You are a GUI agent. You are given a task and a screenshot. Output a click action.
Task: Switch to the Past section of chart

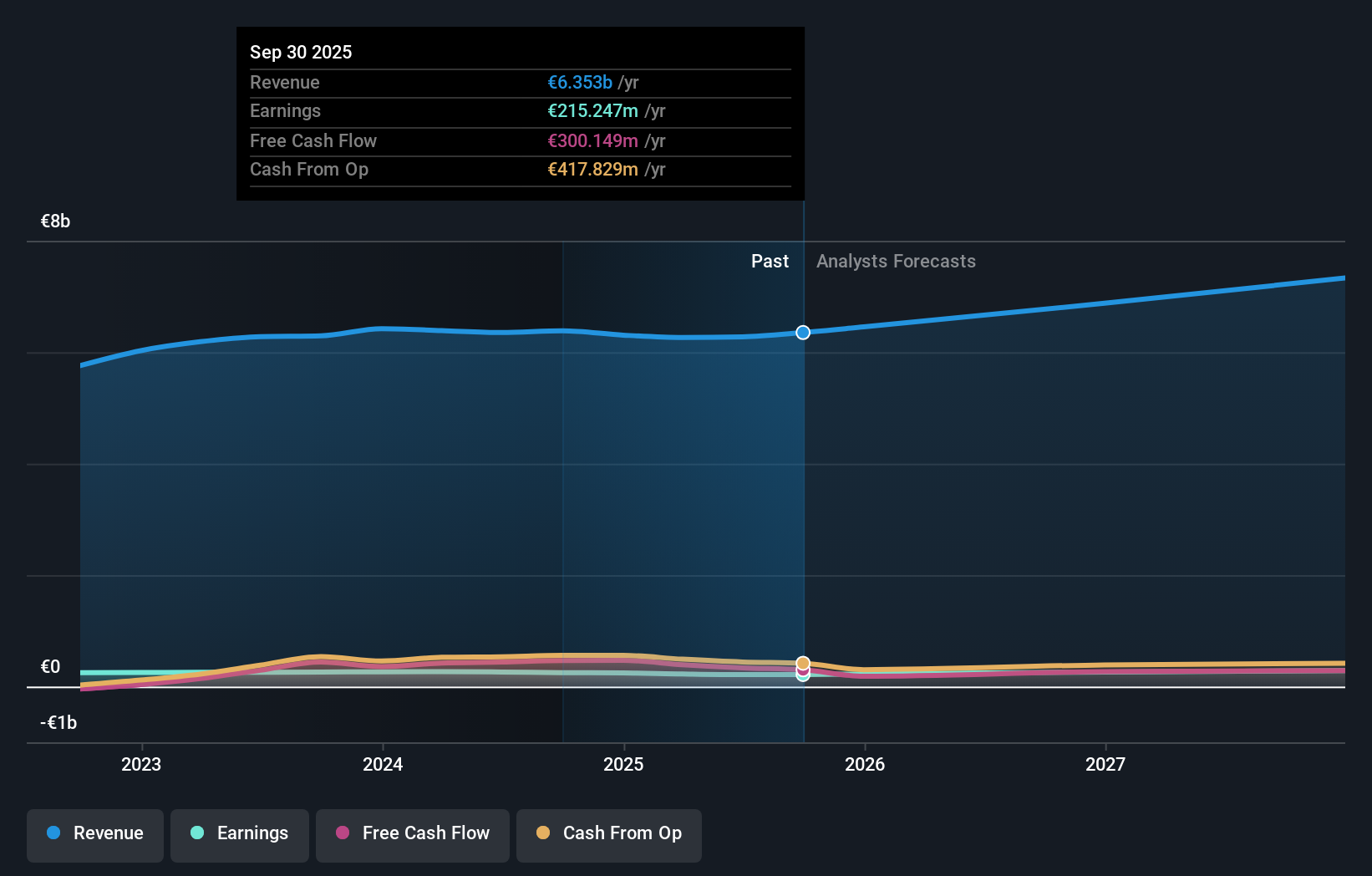(x=770, y=261)
